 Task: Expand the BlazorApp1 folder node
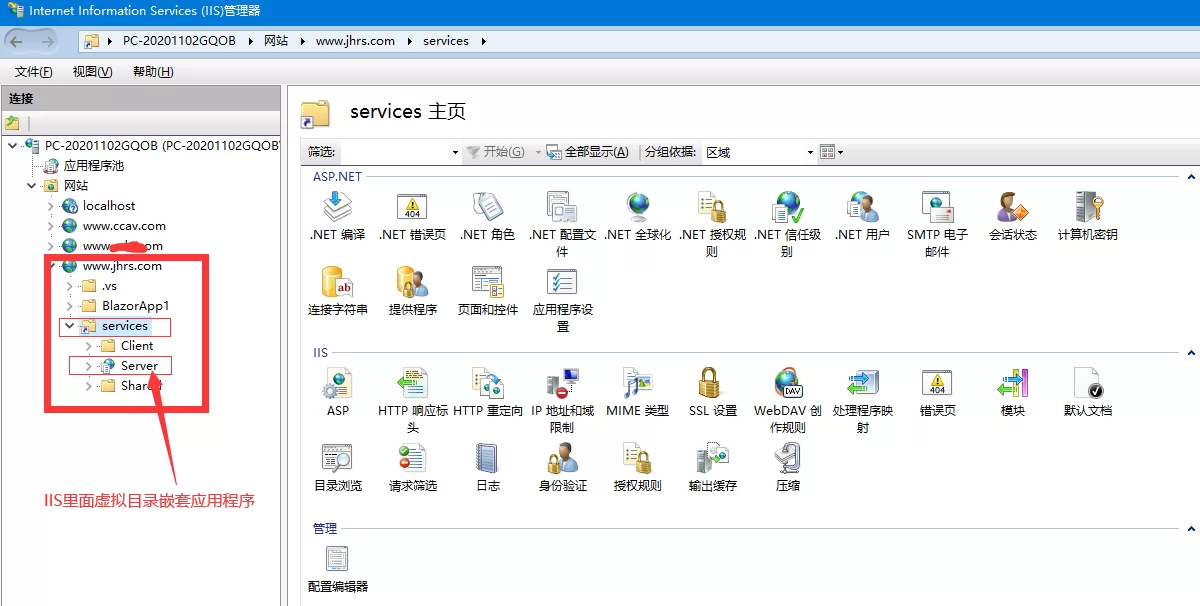tap(69, 306)
